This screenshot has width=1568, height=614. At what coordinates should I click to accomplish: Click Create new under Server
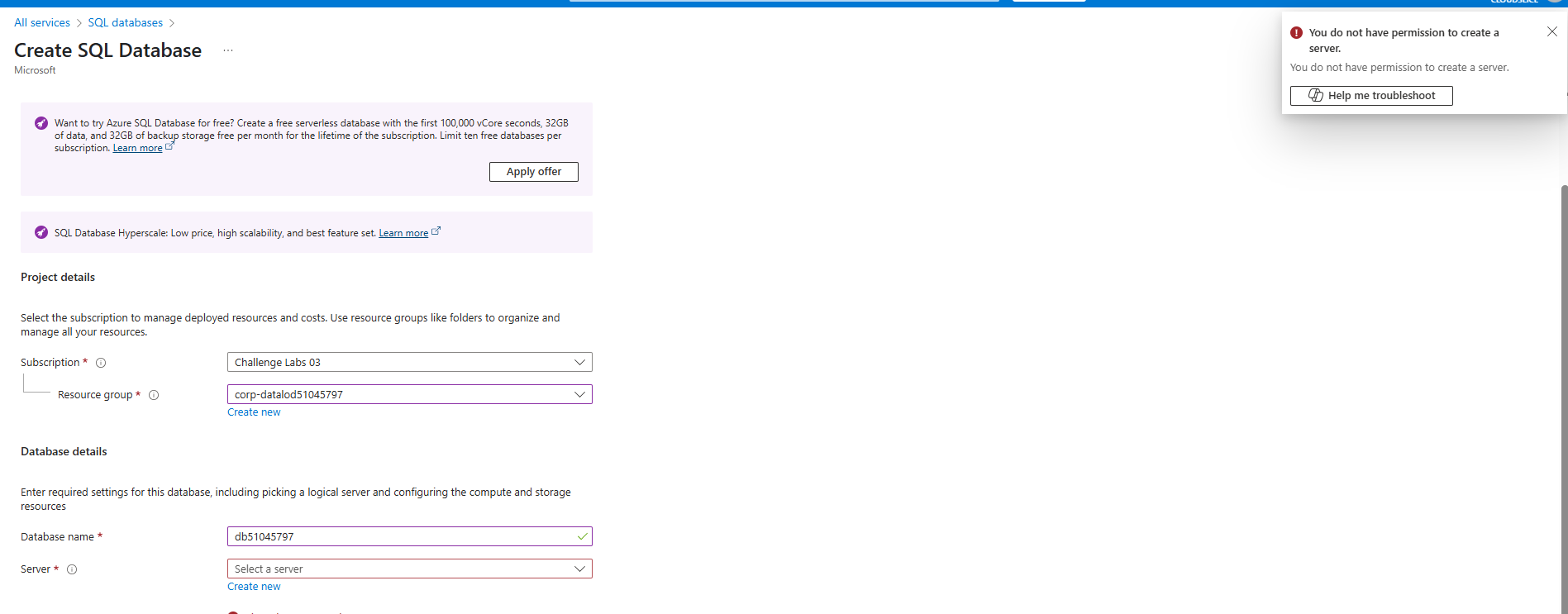(x=254, y=587)
